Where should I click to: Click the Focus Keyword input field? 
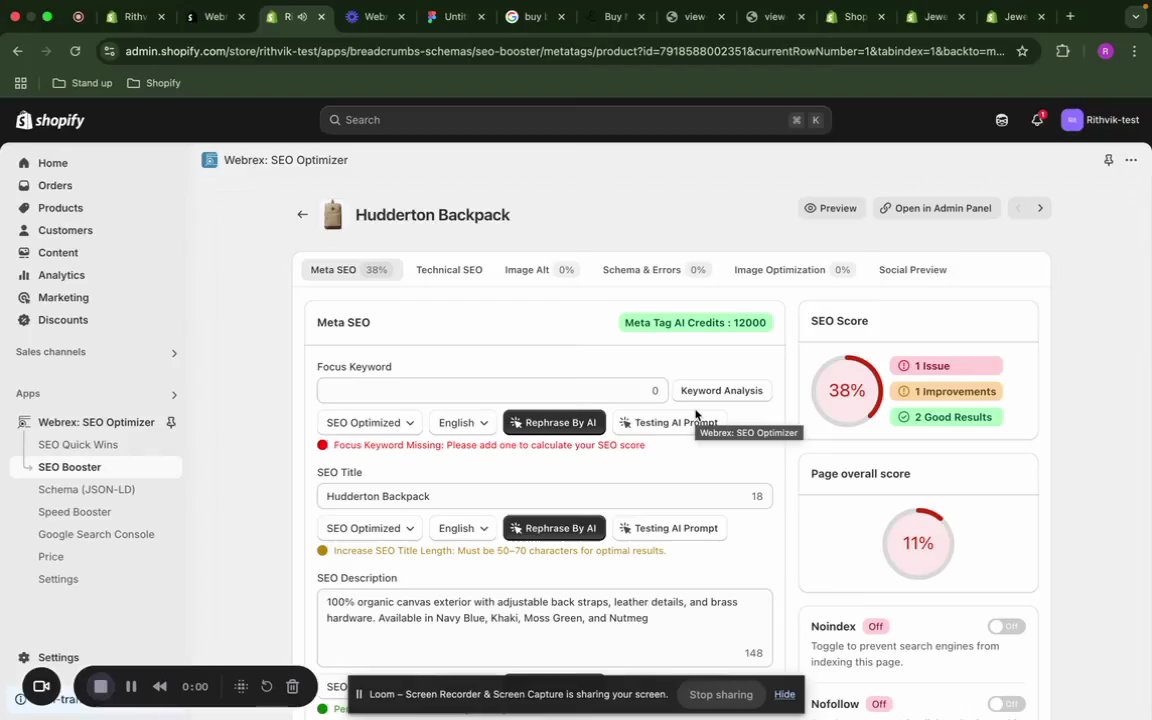point(492,391)
